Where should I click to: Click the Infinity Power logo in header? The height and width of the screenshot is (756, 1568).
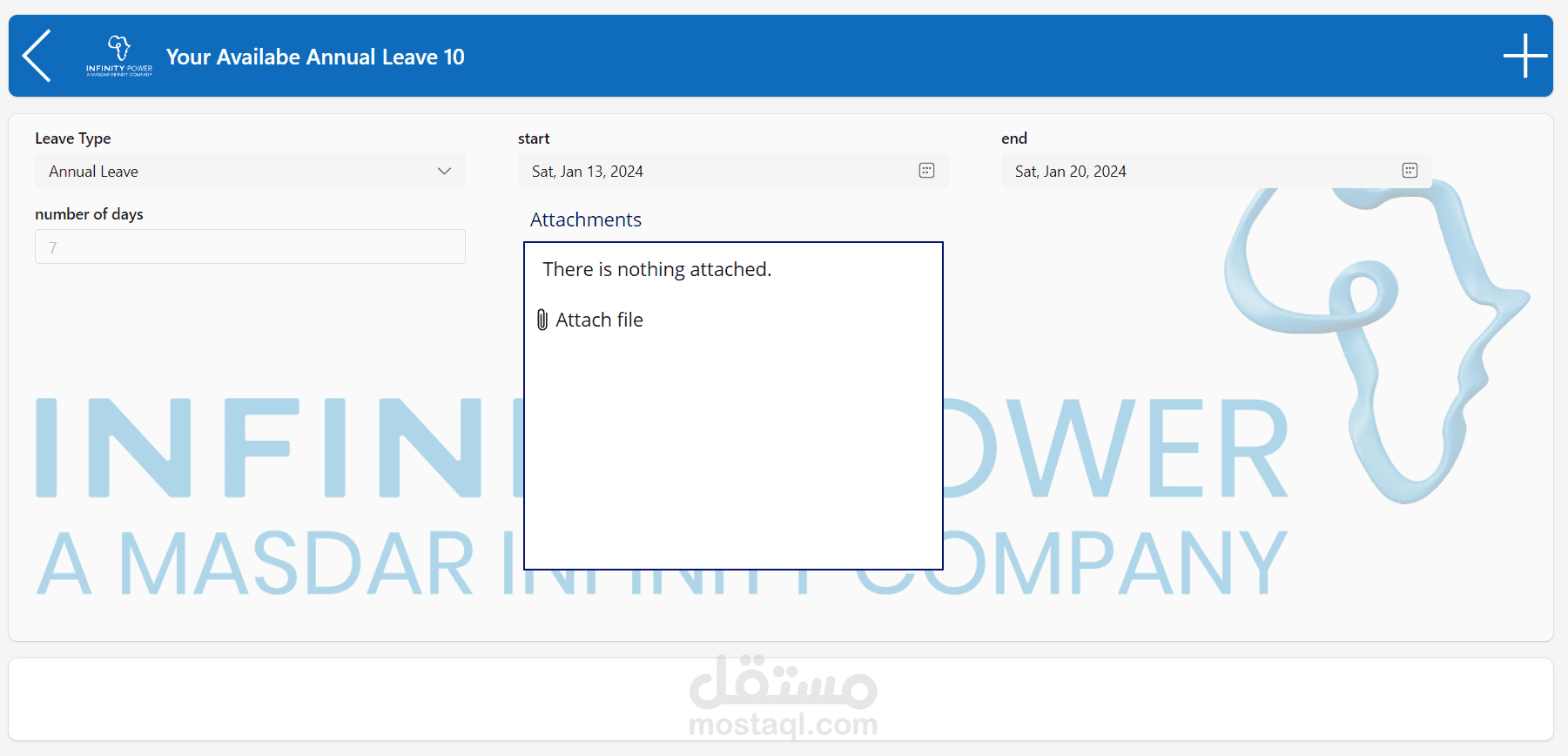119,56
